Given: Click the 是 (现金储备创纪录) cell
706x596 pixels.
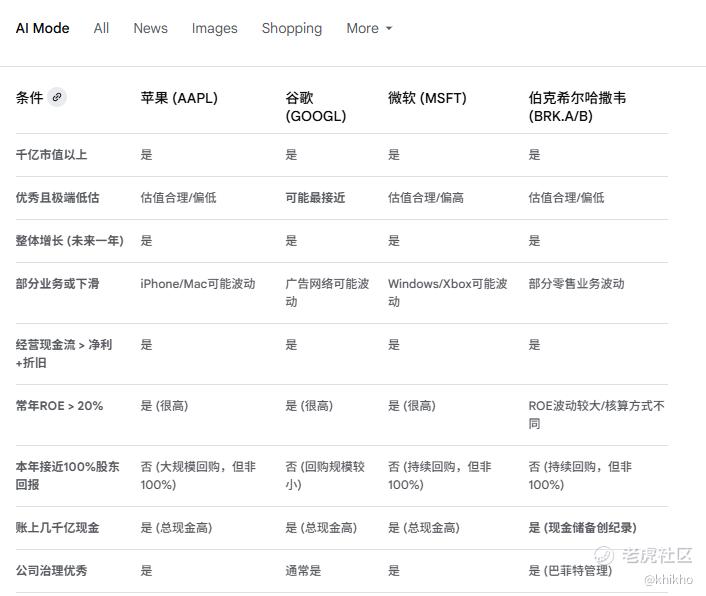Looking at the screenshot, I should click(x=583, y=528).
